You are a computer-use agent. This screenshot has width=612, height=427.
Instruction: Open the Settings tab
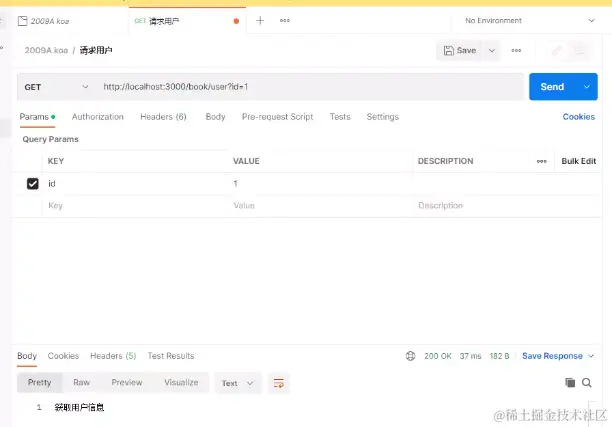tap(382, 117)
